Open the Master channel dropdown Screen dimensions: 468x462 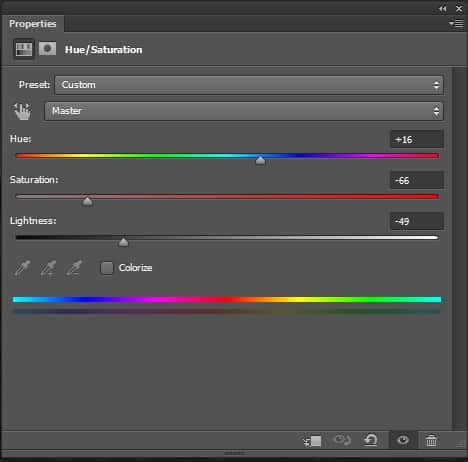coord(244,111)
